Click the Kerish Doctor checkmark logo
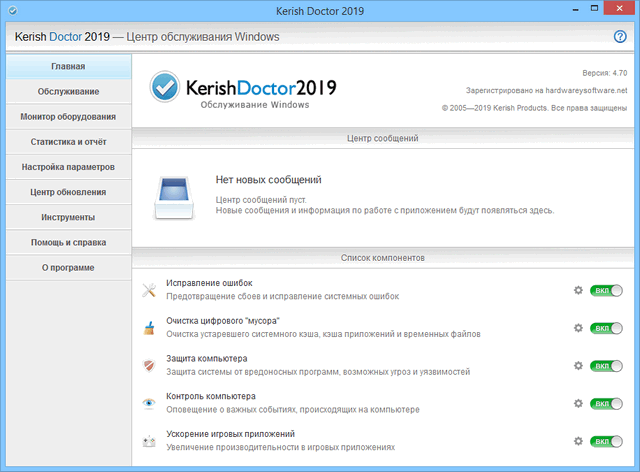This screenshot has height=472, width=640. pyautogui.click(x=164, y=88)
